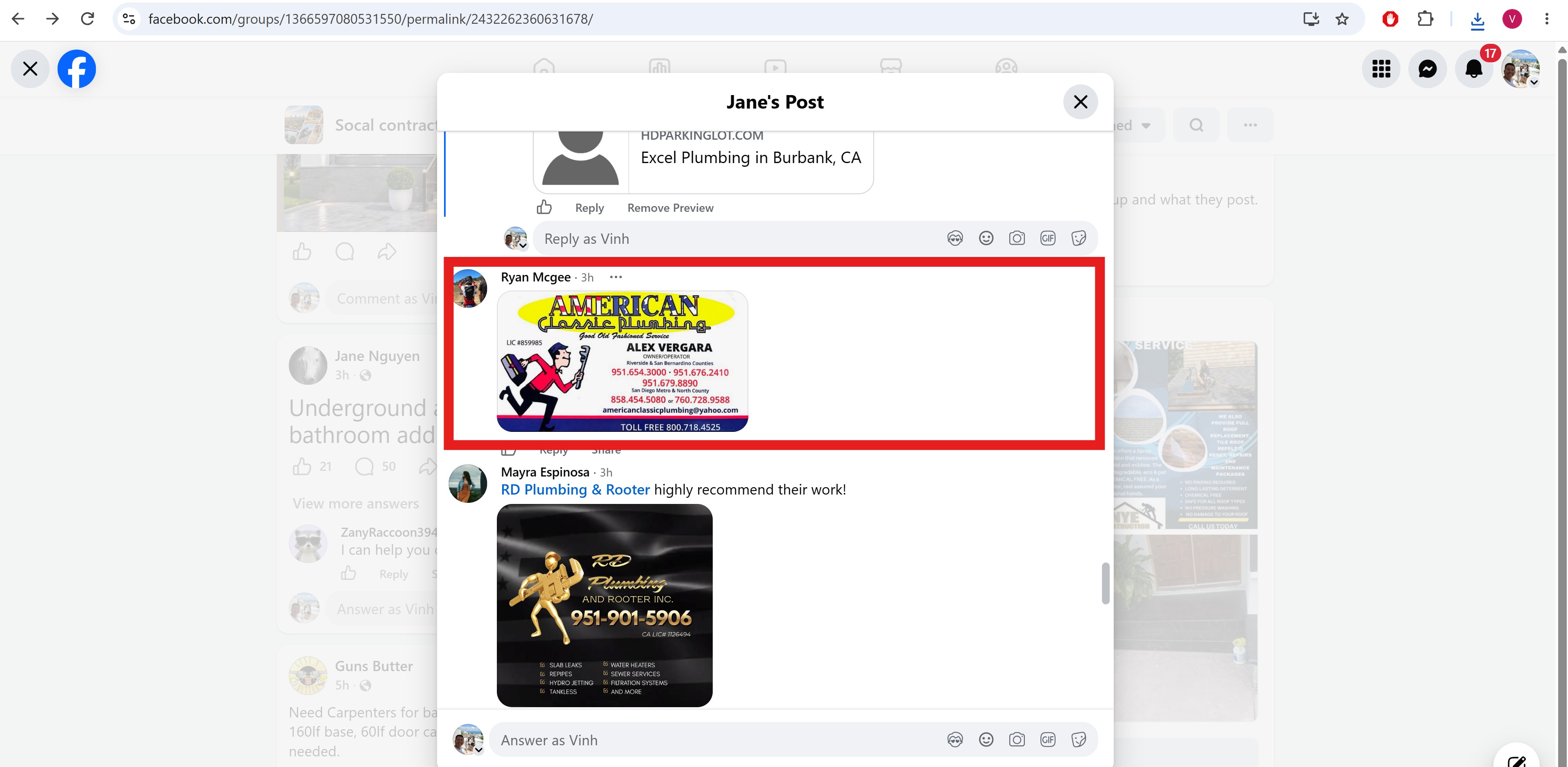This screenshot has width=1568, height=767.
Task: Click the Facebook logo
Action: (x=77, y=69)
